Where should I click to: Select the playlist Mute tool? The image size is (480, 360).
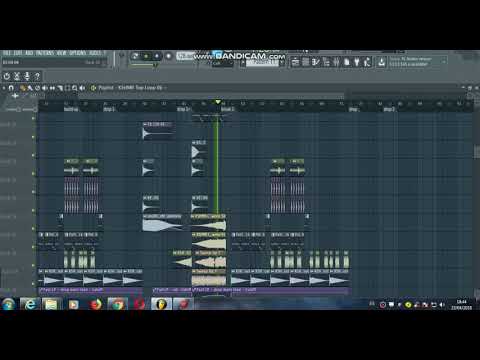click(45, 88)
